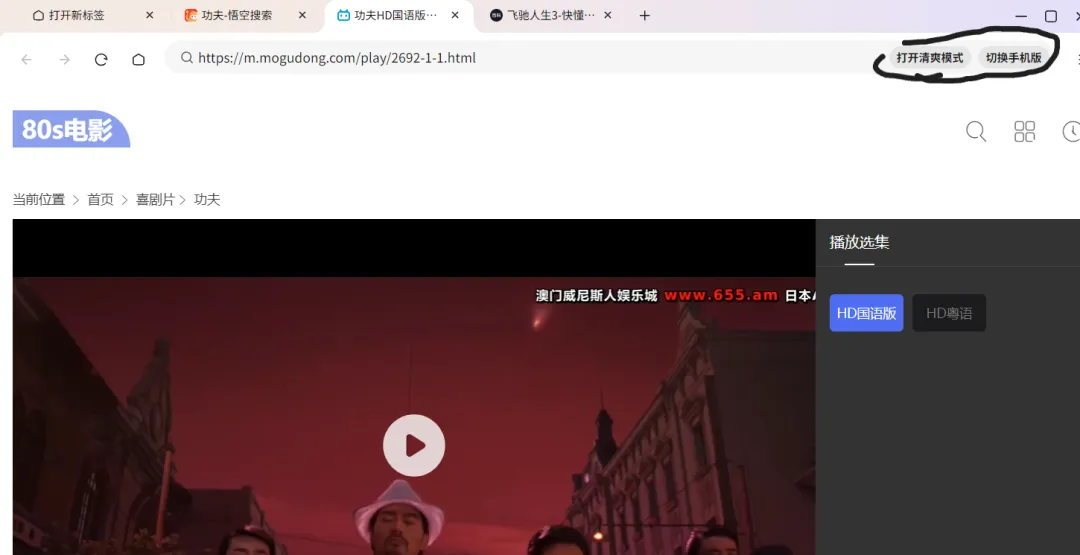Select the HD粤语 episode
Viewport: 1080px width, 555px height.
(949, 313)
